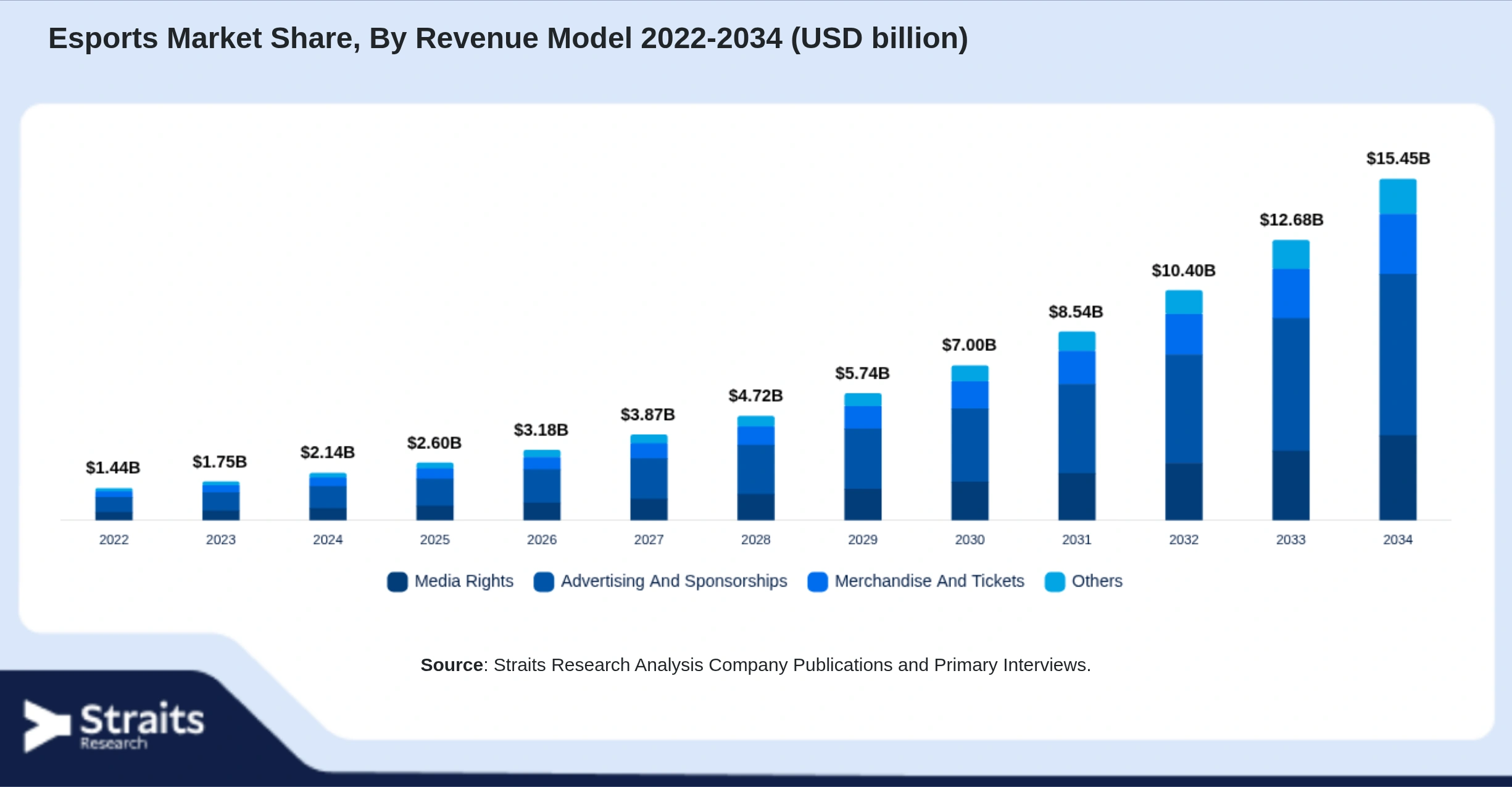1512x787 pixels.
Task: Click the Merchandise And Tickets segment of 2030 bar
Action: [970, 395]
